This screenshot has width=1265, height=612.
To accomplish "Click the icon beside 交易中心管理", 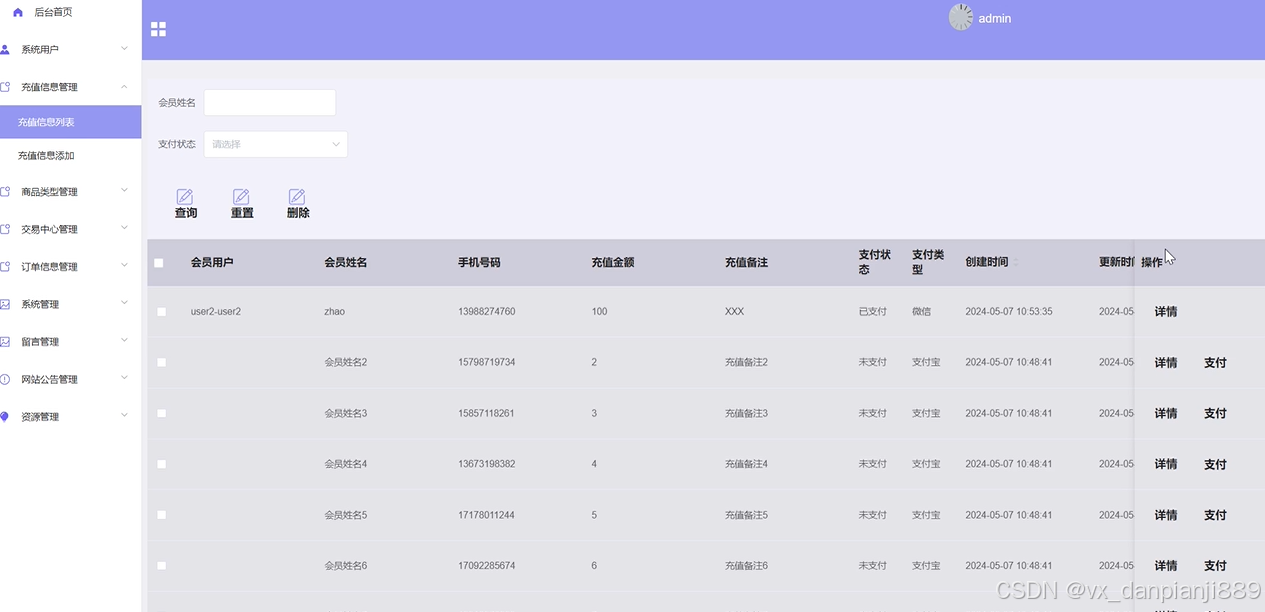I will click(x=5, y=229).
